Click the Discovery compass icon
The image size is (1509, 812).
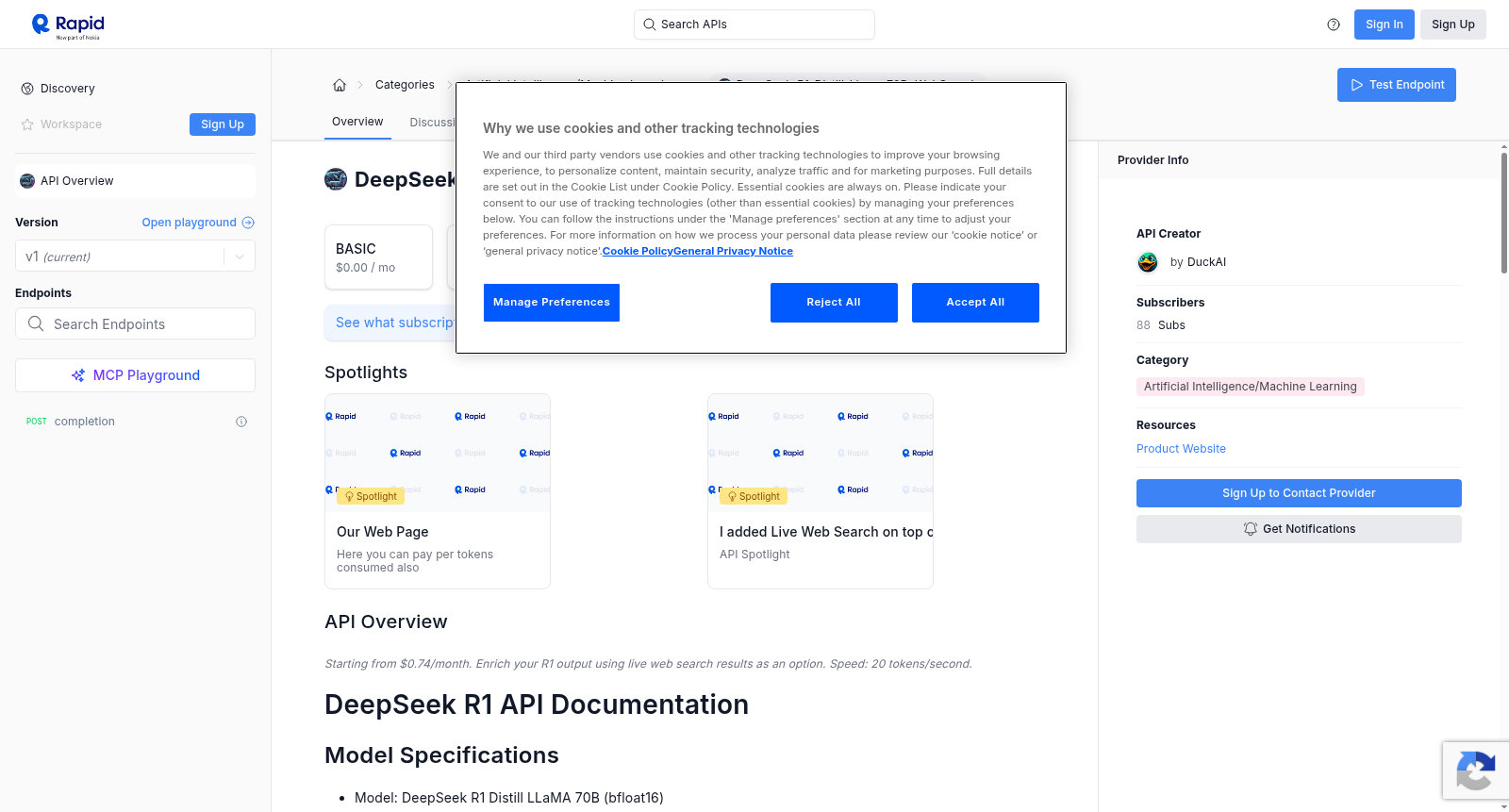click(x=27, y=89)
